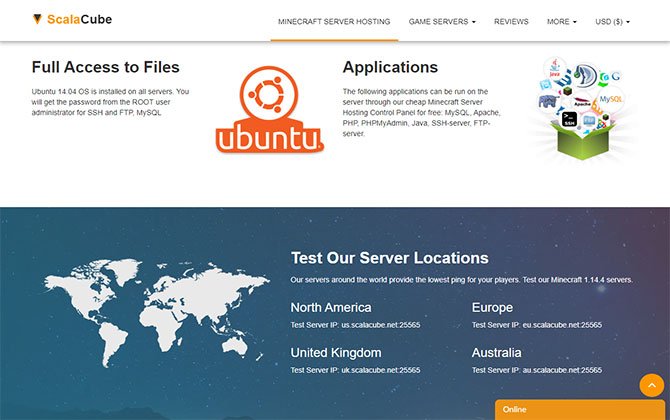Click the applications description paragraph
Image resolution: width=670 pixels, height=420 pixels.
pyautogui.click(x=421, y=112)
